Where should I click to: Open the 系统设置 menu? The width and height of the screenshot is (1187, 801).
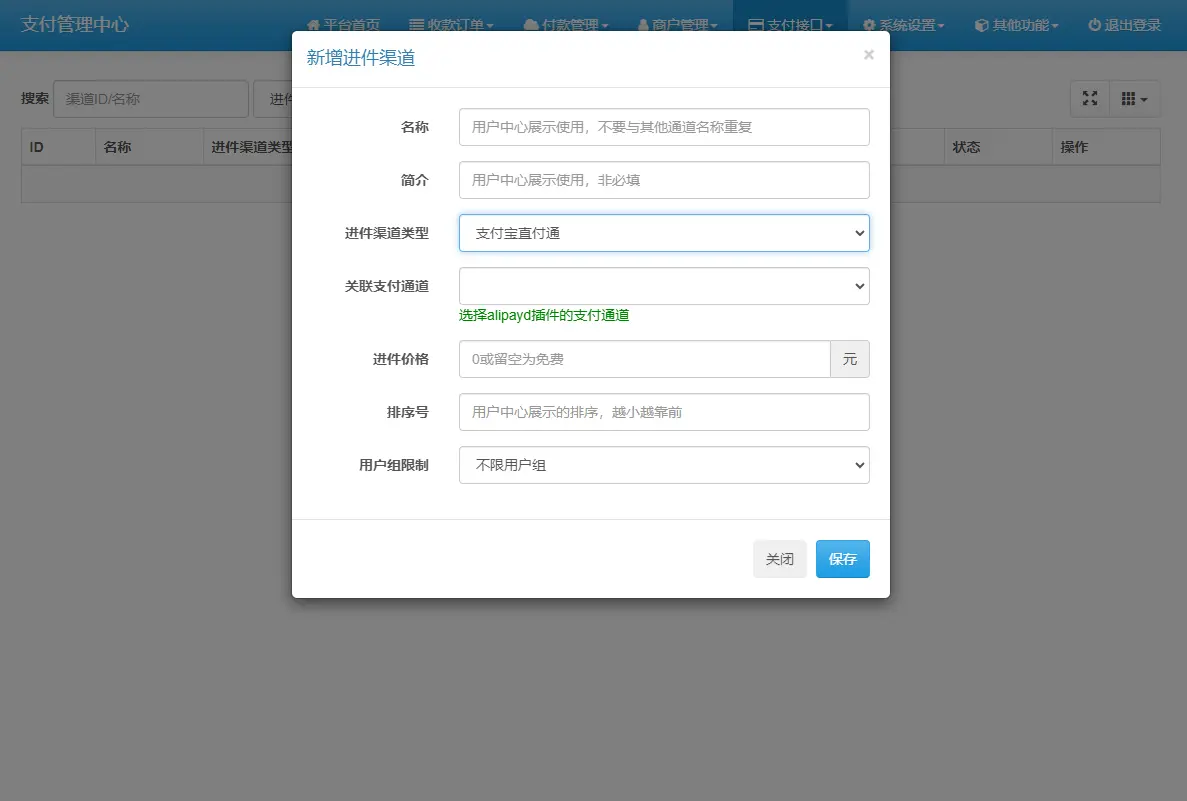click(903, 25)
